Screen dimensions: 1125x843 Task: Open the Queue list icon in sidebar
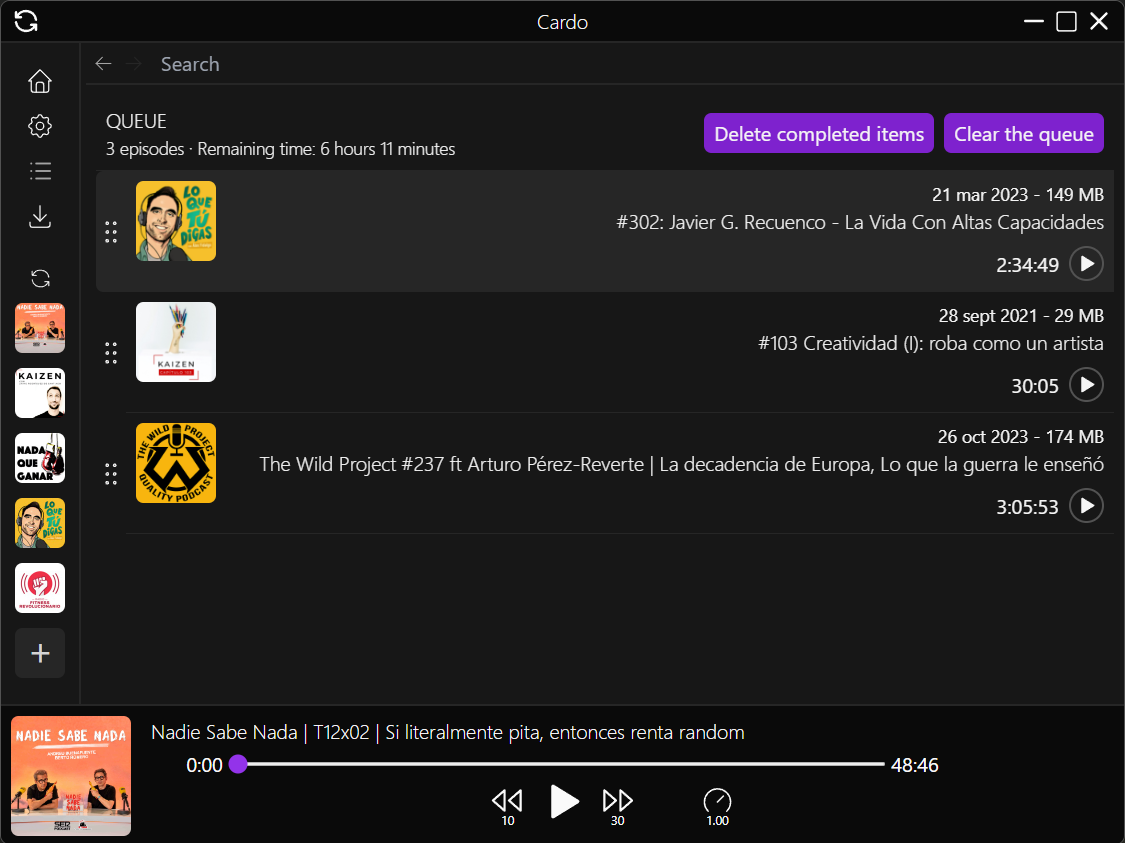coord(39,171)
